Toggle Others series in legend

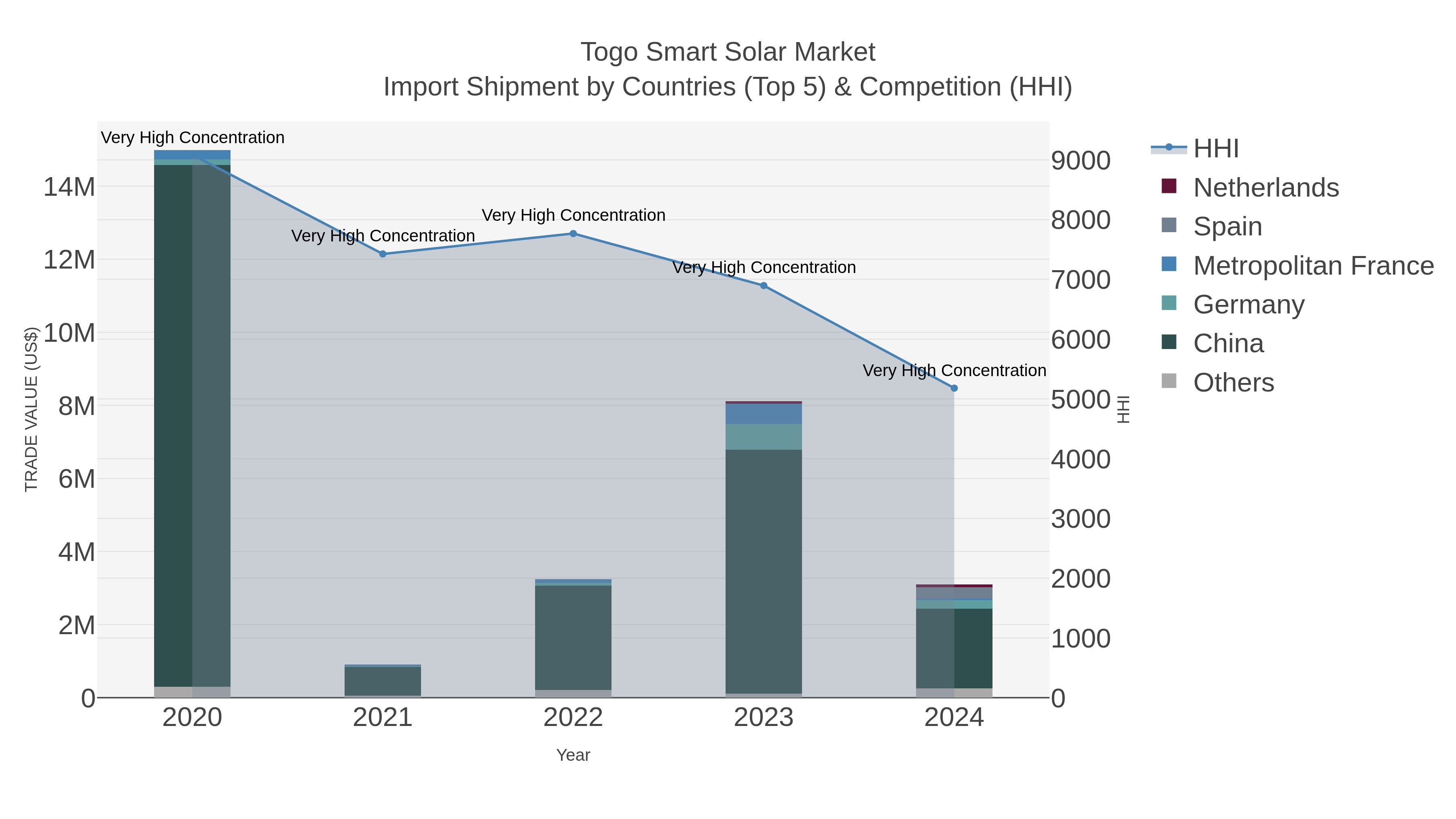point(1217,382)
